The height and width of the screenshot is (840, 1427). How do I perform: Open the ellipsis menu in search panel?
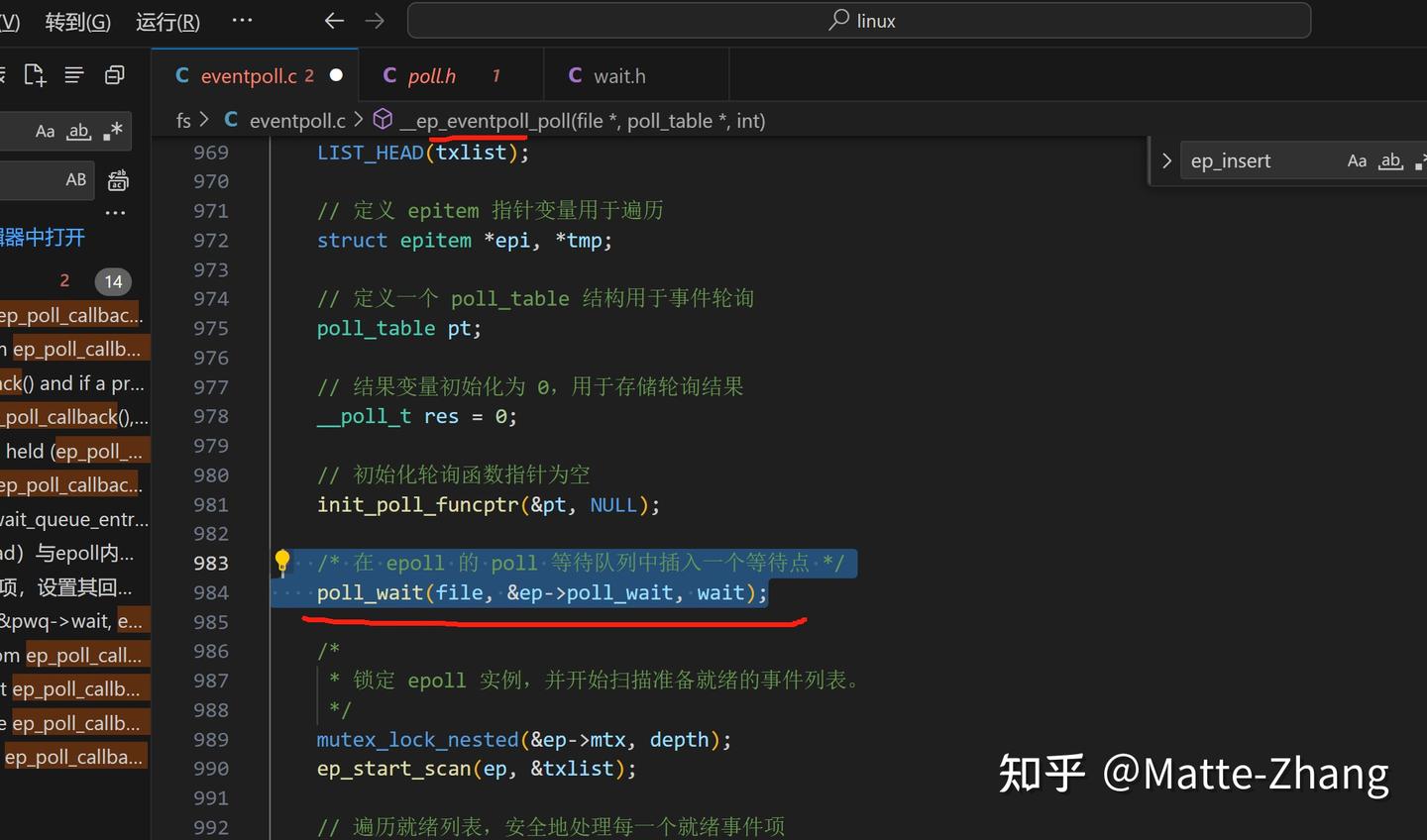point(115,212)
